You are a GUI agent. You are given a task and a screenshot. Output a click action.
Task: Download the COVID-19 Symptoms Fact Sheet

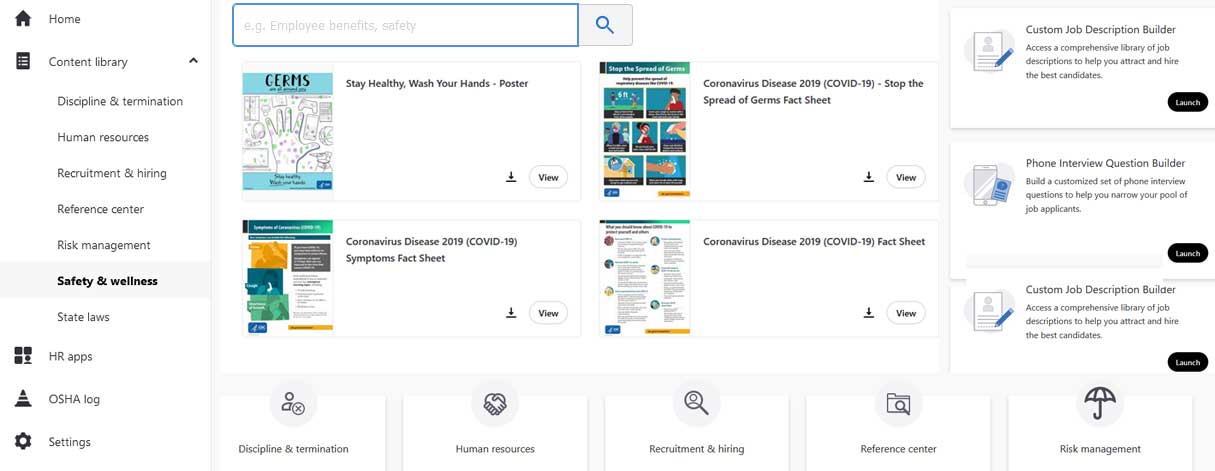pyautogui.click(x=511, y=313)
